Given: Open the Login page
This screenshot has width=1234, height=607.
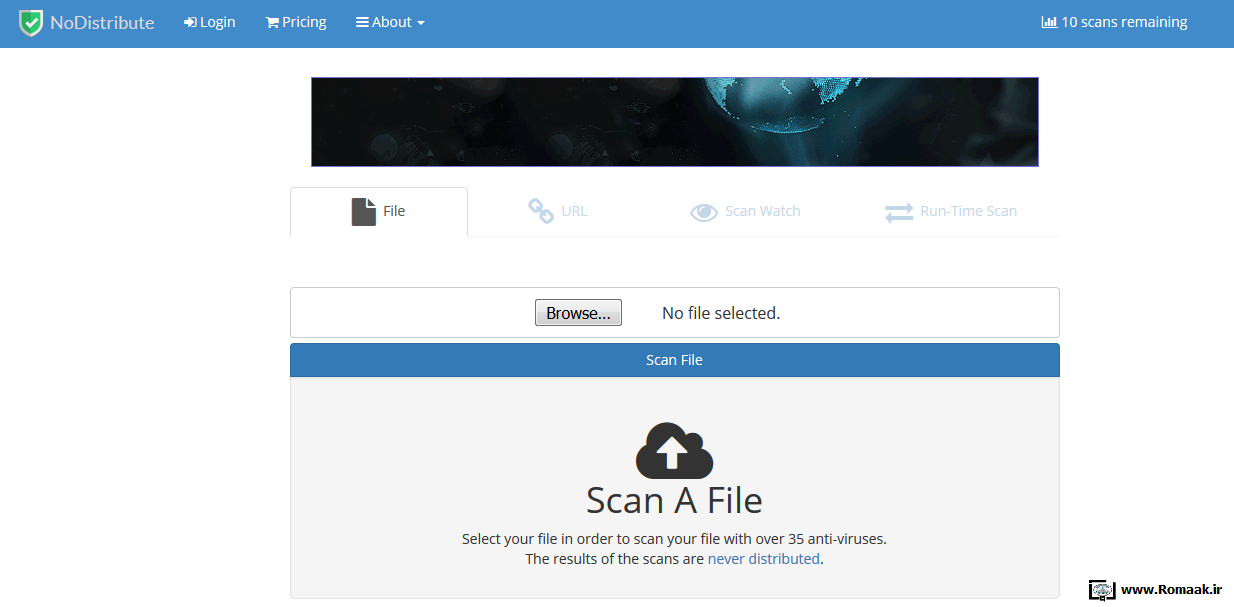Looking at the screenshot, I should [x=210, y=22].
